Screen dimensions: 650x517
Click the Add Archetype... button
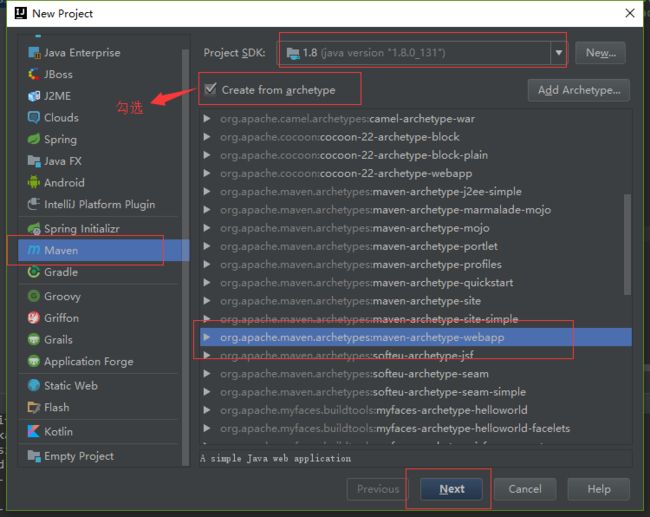[579, 90]
